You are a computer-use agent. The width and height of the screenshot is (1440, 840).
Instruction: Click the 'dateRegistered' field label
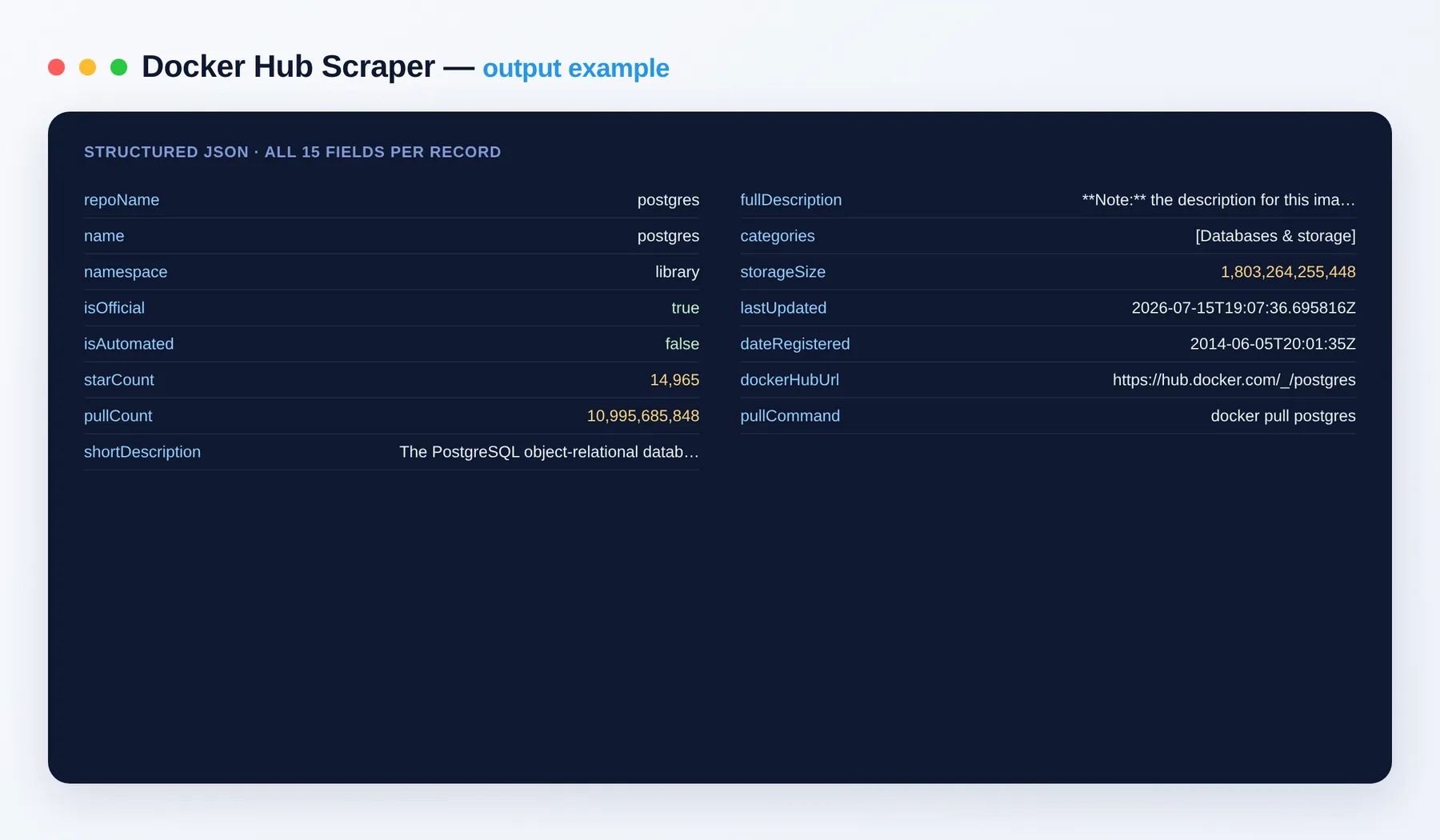click(x=794, y=344)
